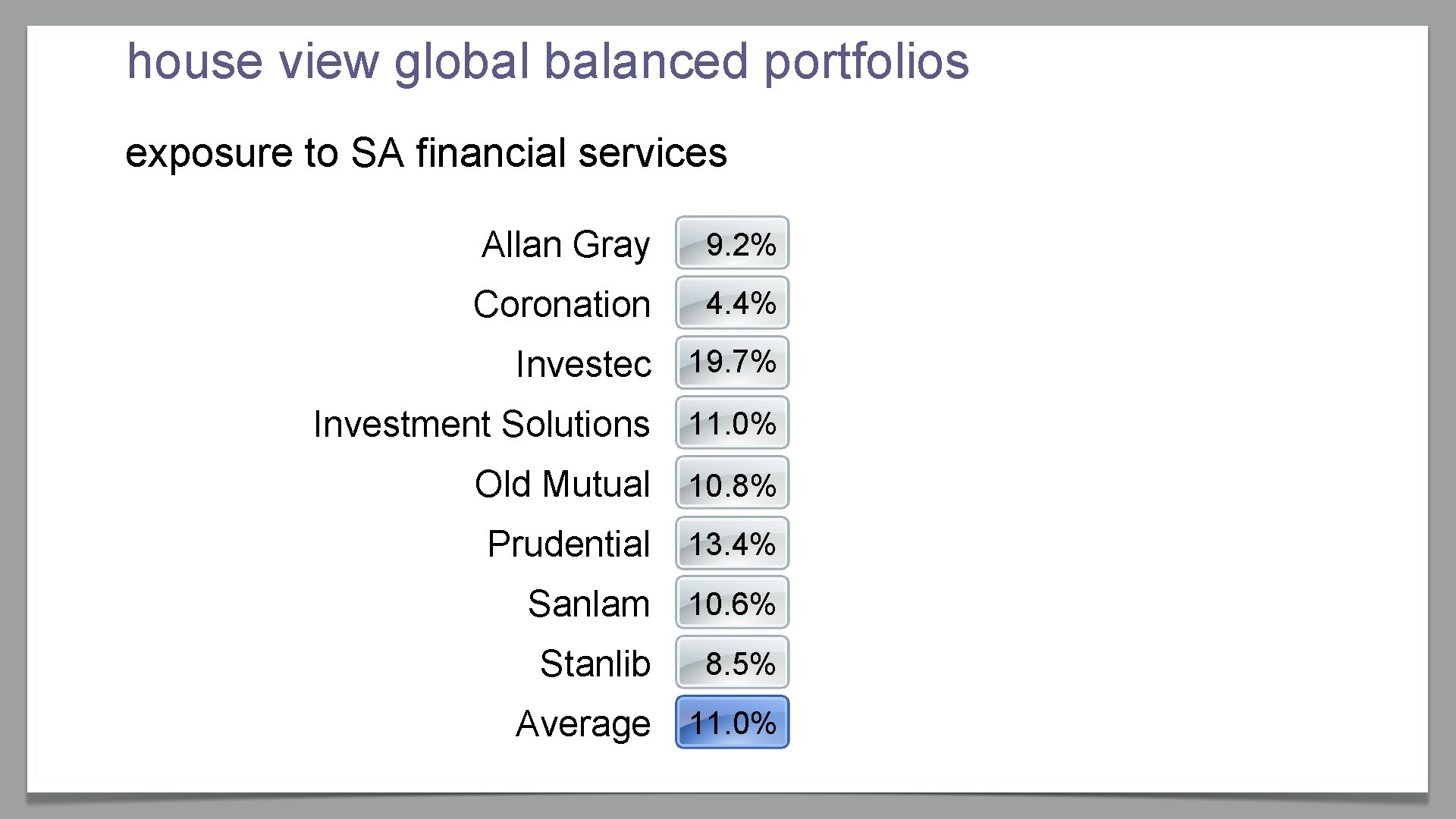The image size is (1456, 819).
Task: Select the 4.4% Coronation value box
Action: click(x=732, y=303)
